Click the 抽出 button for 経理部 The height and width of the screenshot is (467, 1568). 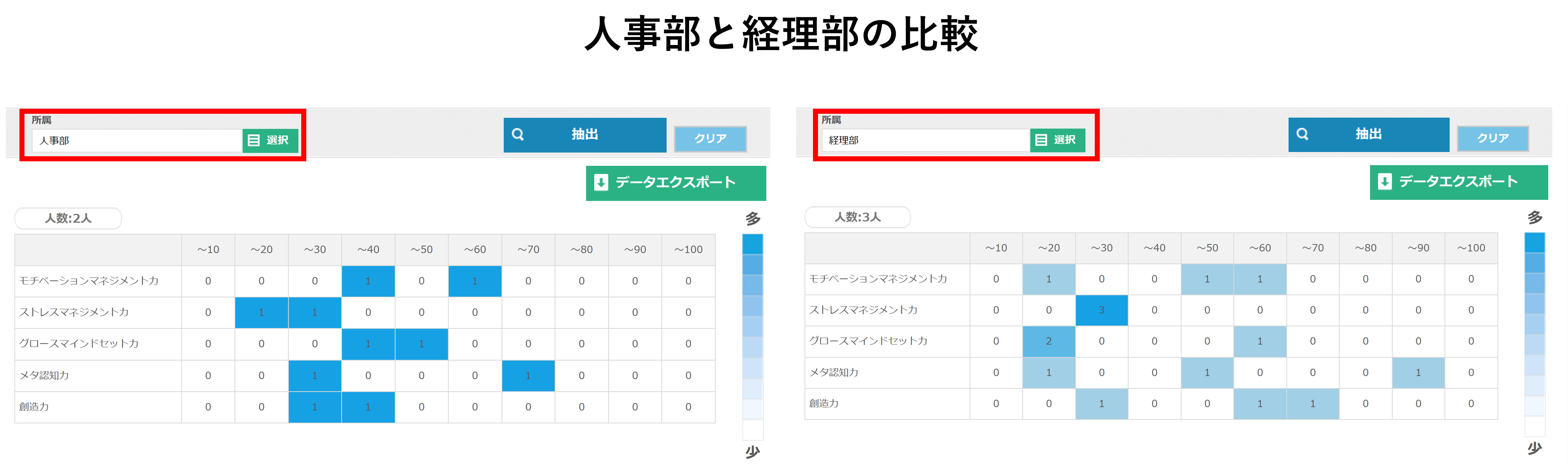click(x=1369, y=134)
